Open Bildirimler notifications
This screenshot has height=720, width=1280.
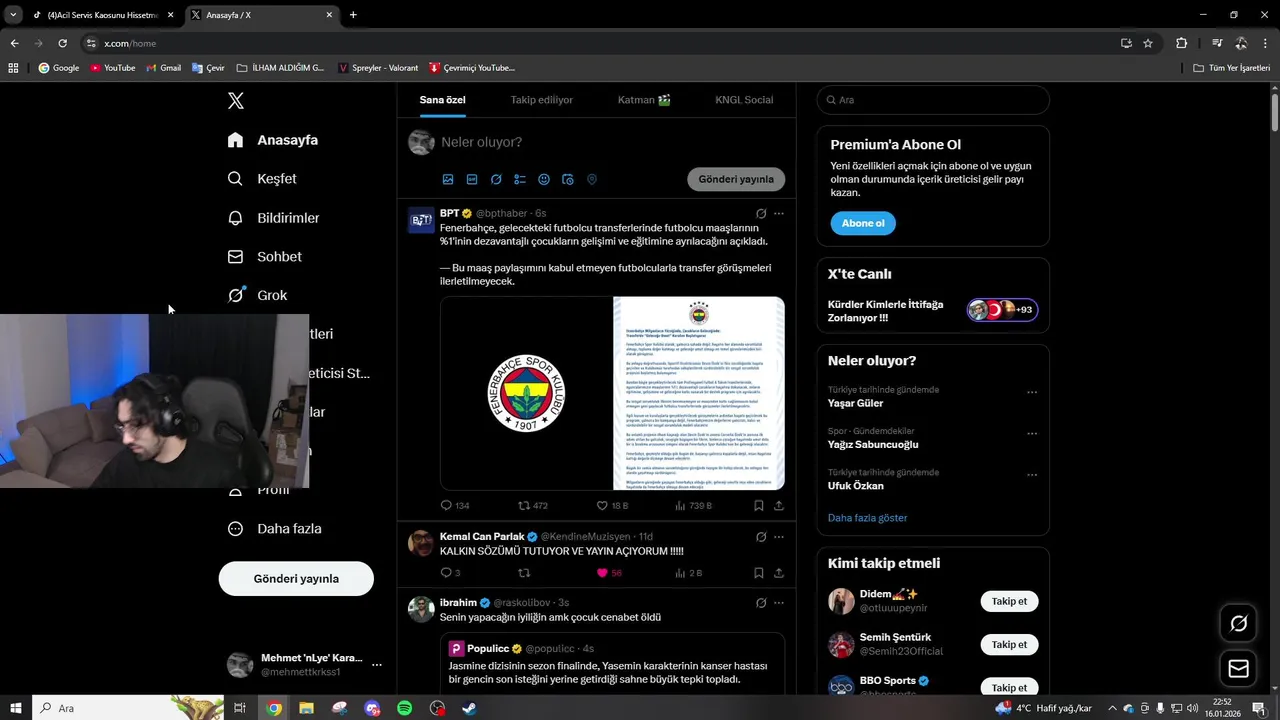pos(273,218)
